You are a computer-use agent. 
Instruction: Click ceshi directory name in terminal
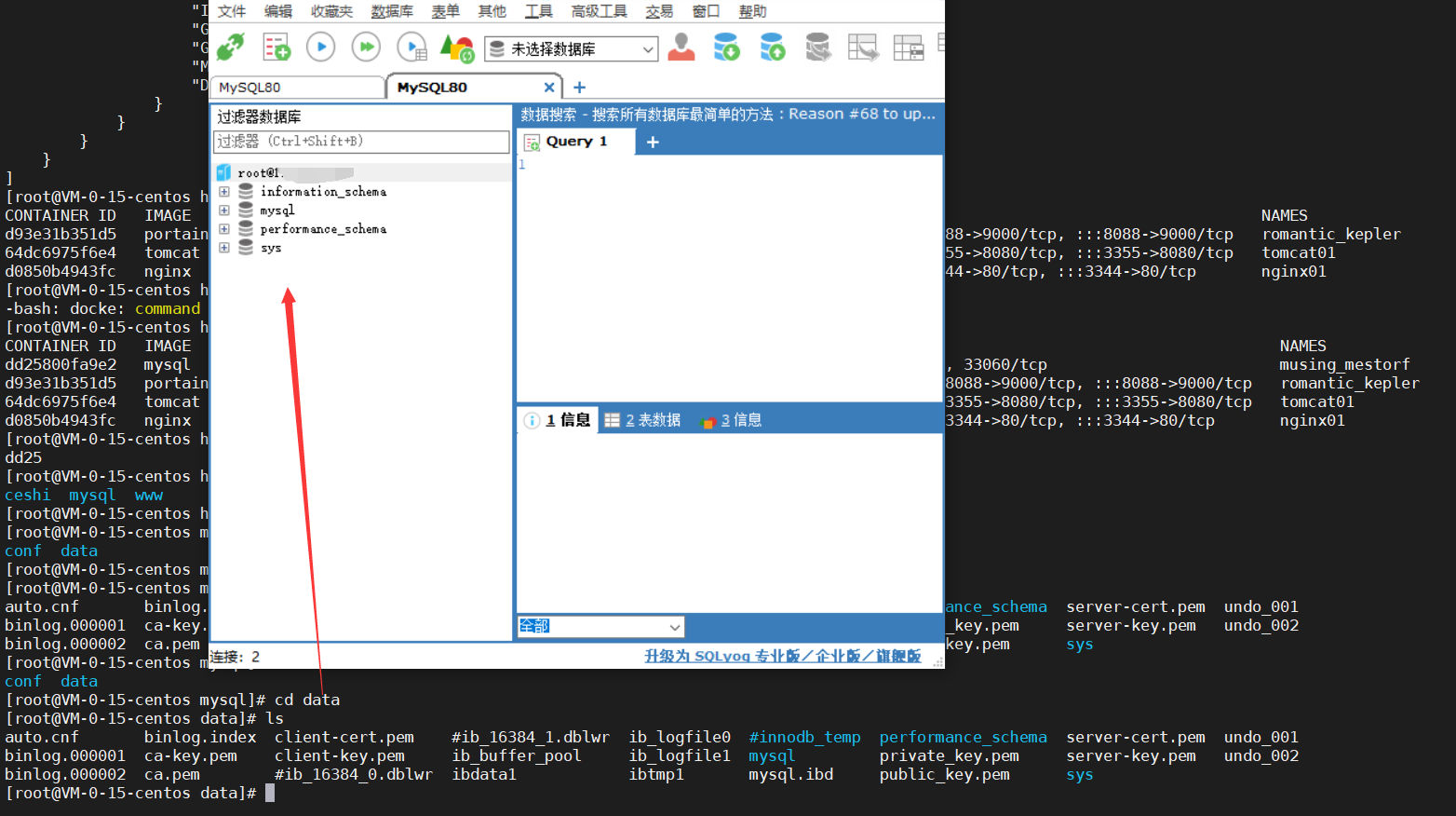click(28, 495)
